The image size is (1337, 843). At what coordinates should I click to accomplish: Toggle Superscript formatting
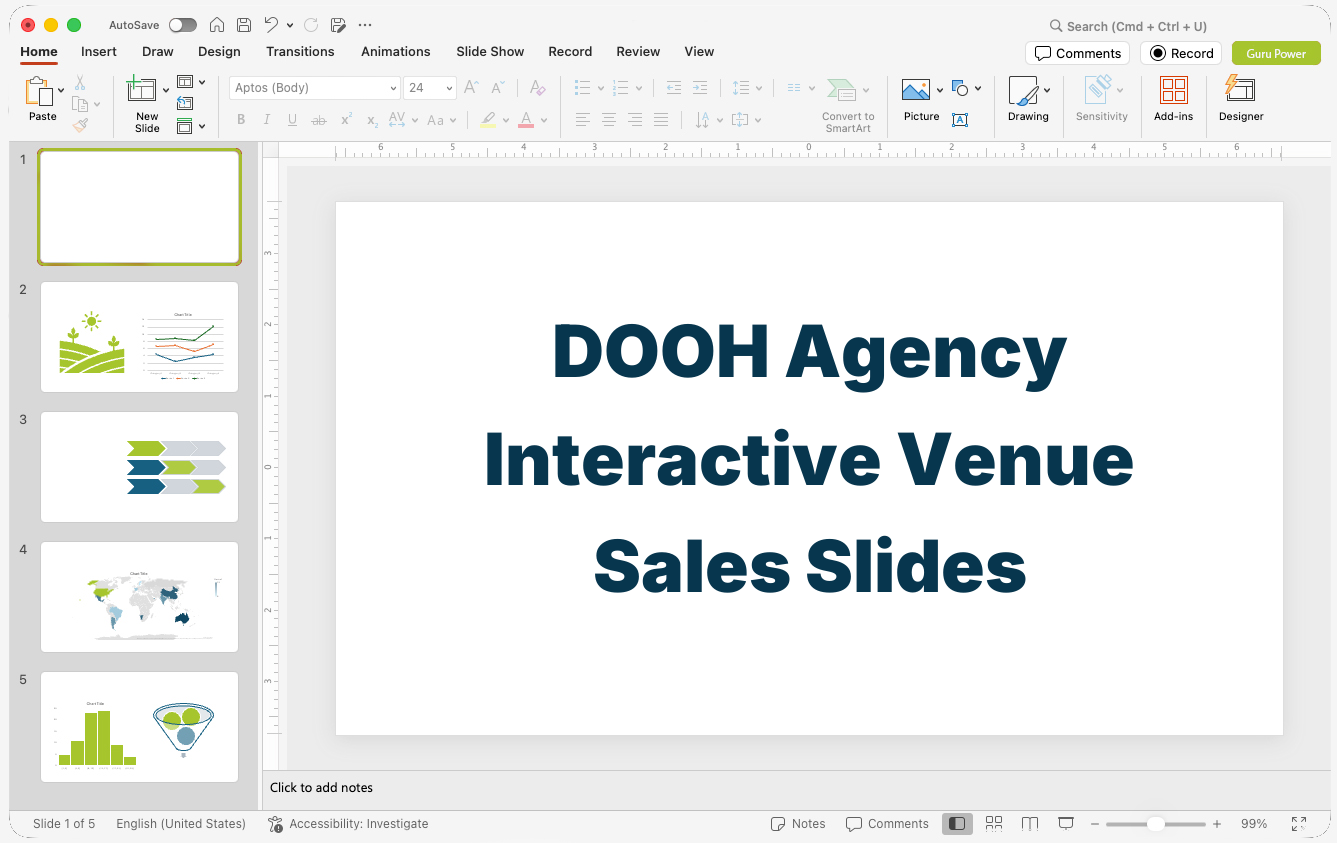[x=346, y=120]
